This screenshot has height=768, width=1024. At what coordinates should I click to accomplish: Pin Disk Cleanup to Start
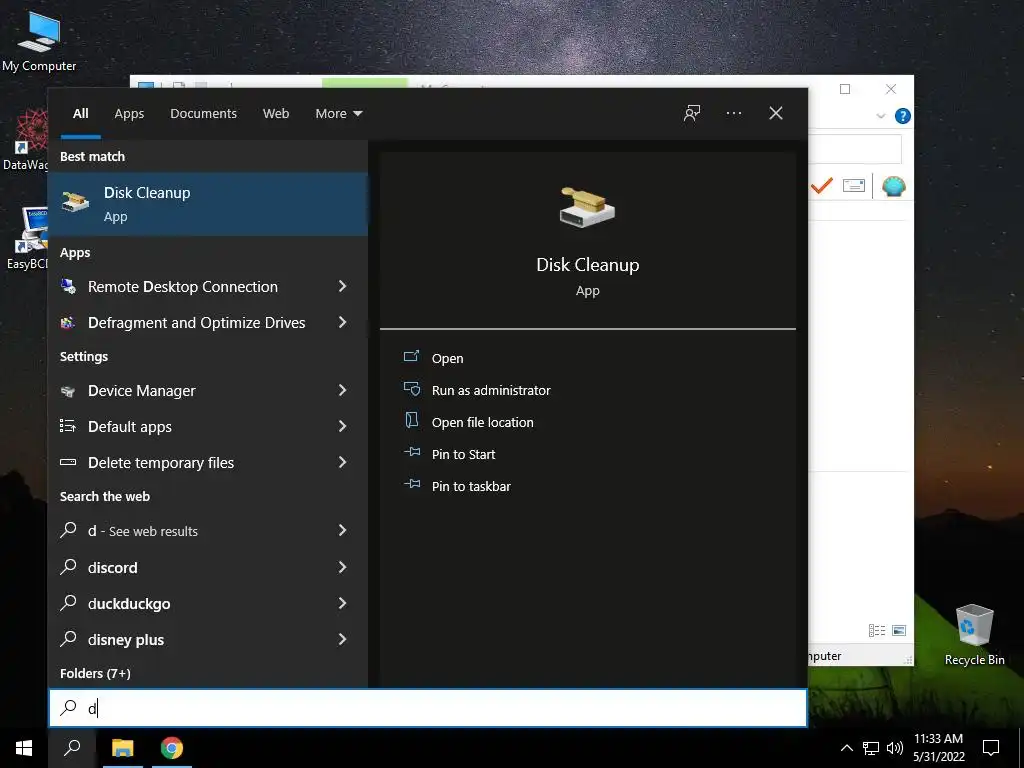coord(464,455)
